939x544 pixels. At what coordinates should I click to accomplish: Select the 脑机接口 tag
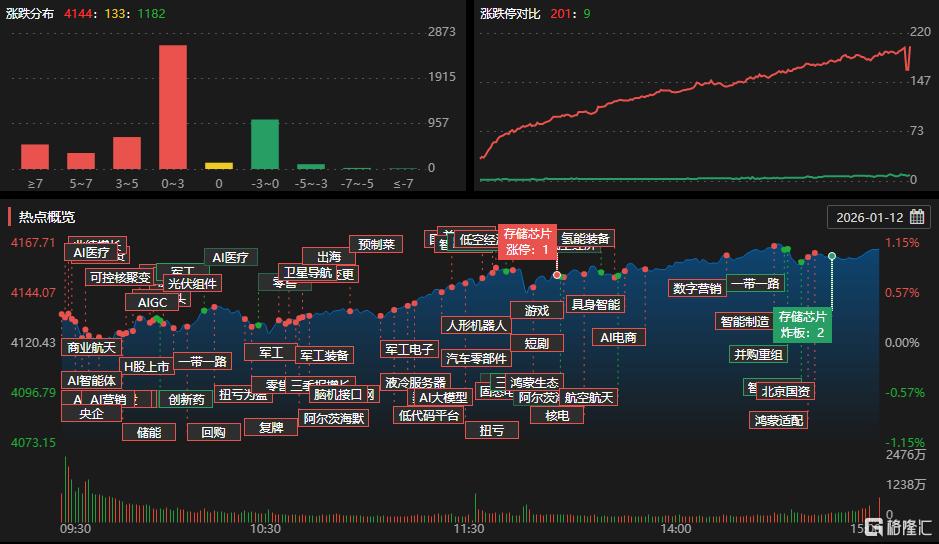click(338, 394)
